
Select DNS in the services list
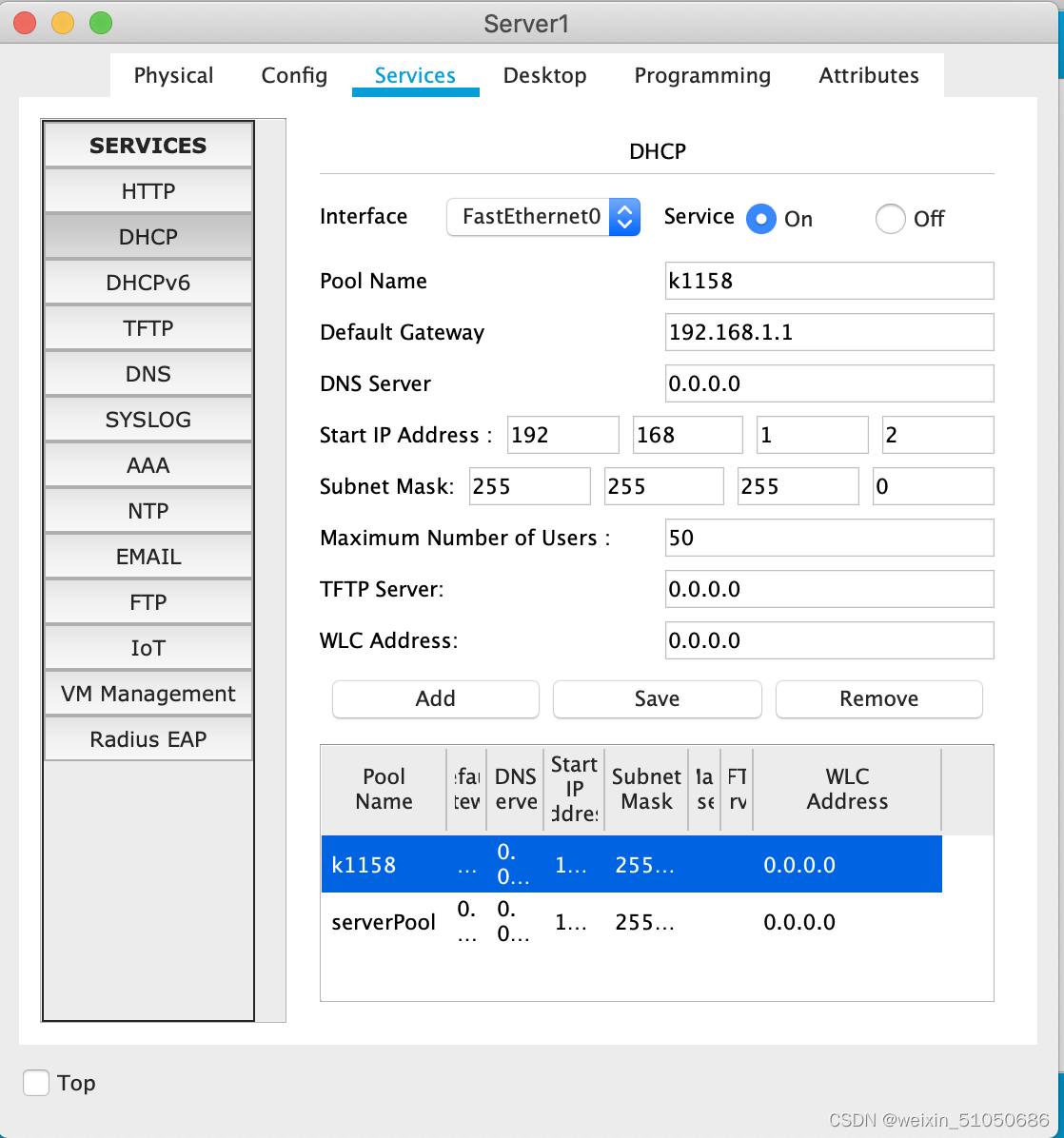[148, 373]
